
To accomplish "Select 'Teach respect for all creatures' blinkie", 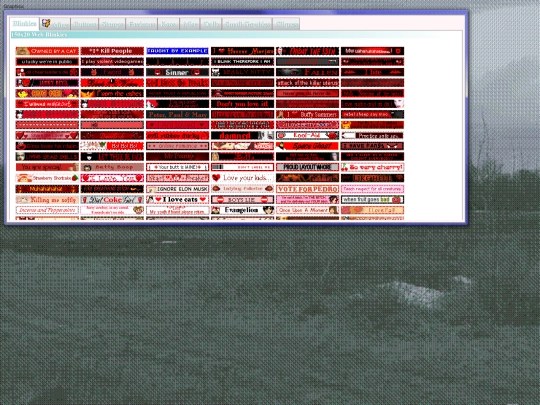I will [372, 189].
